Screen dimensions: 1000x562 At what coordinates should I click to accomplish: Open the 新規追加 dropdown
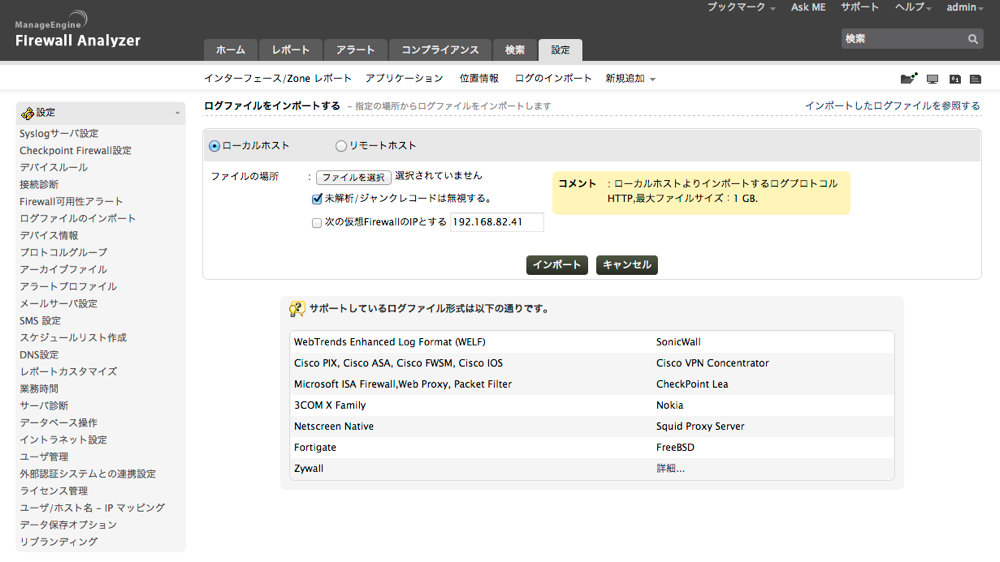[x=630, y=78]
